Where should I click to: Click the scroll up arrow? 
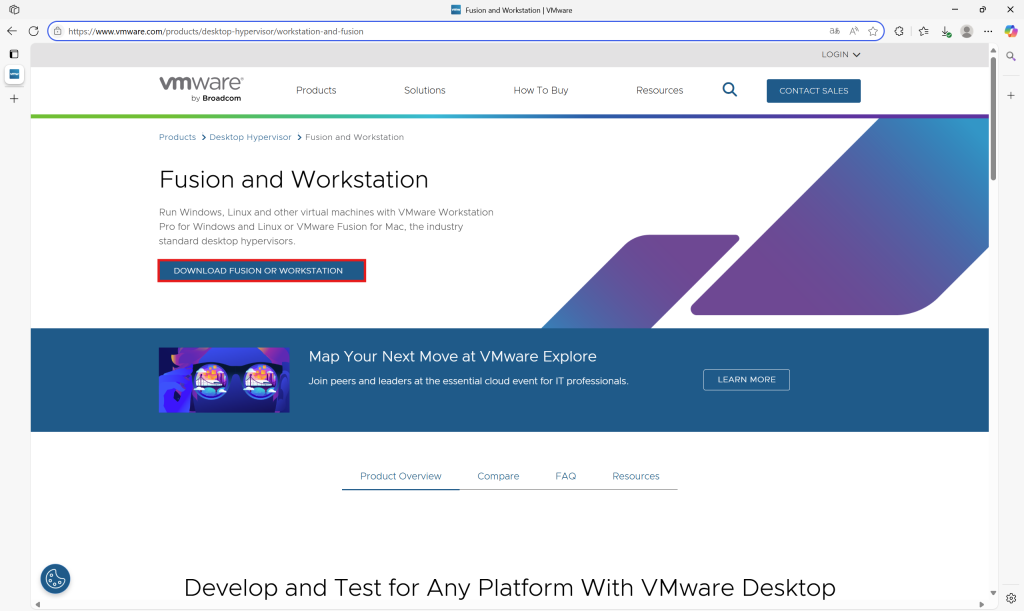click(x=993, y=50)
